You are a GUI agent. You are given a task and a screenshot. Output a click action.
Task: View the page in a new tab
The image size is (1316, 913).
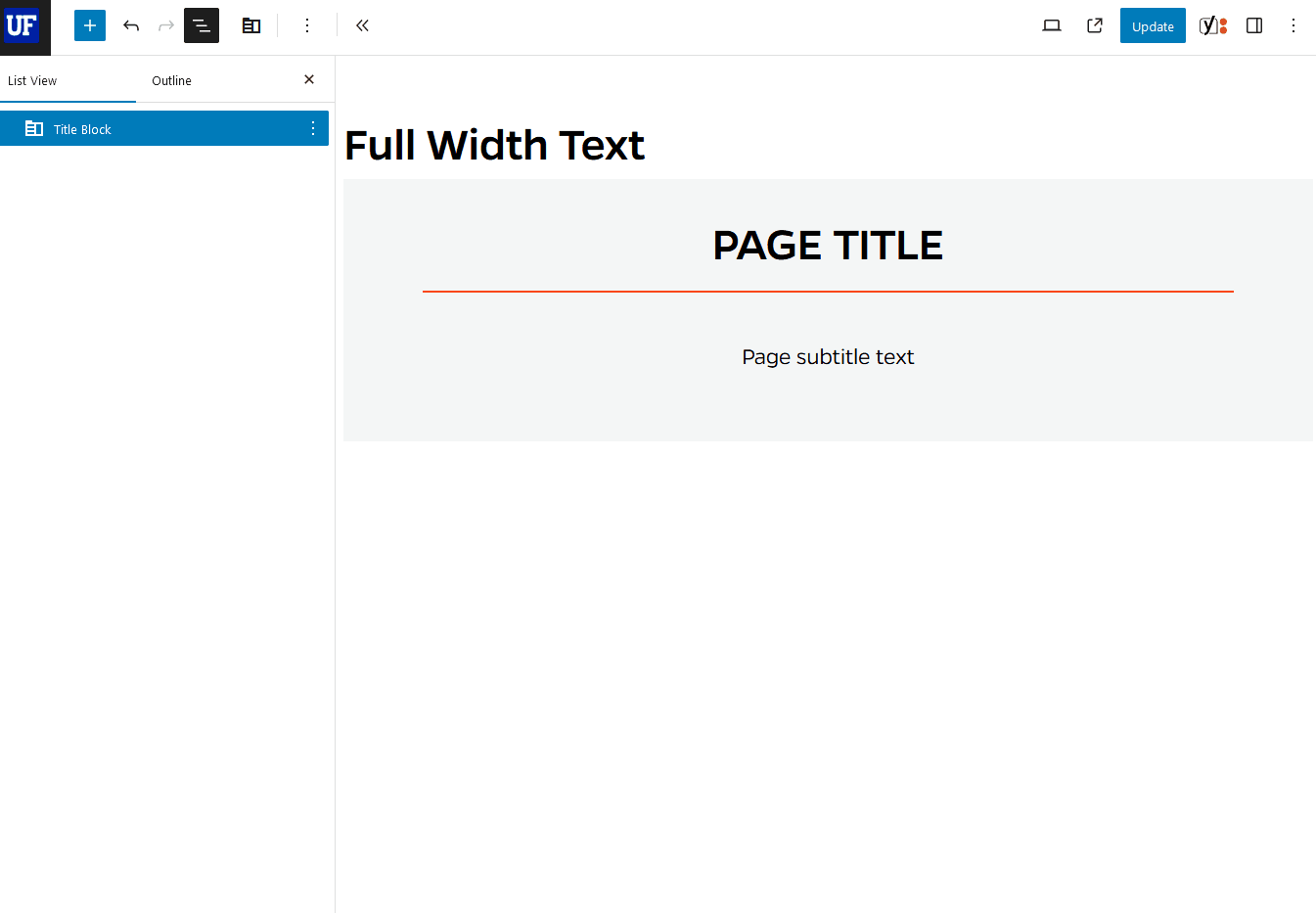pyautogui.click(x=1094, y=25)
